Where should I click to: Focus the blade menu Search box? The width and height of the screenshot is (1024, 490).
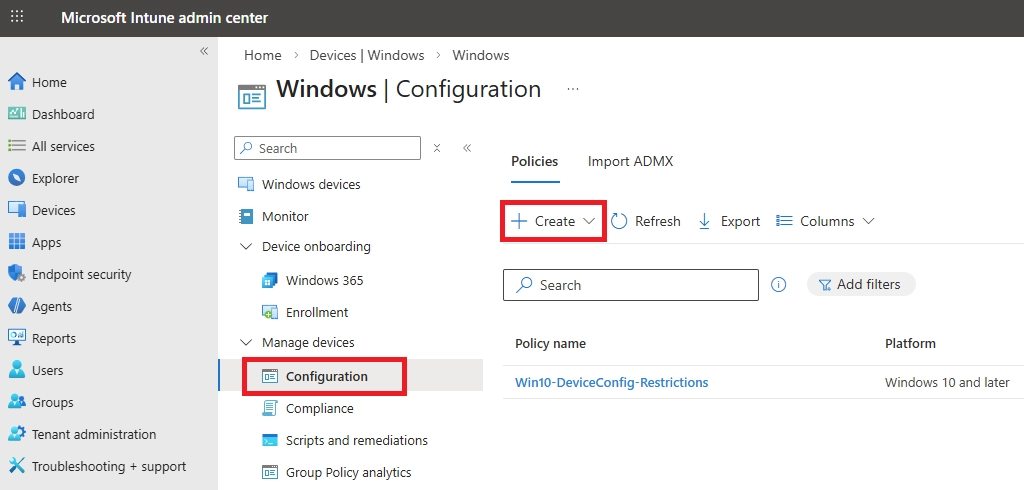pos(327,148)
